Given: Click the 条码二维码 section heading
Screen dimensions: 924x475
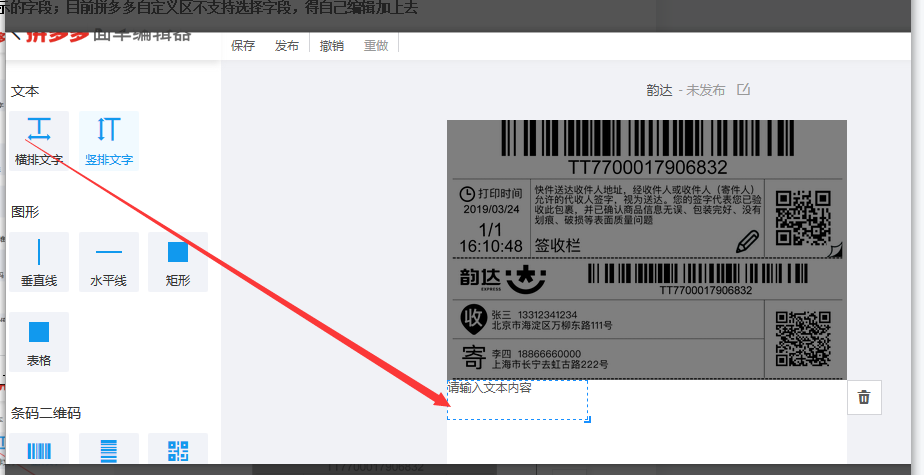Looking at the screenshot, I should 46,413.
